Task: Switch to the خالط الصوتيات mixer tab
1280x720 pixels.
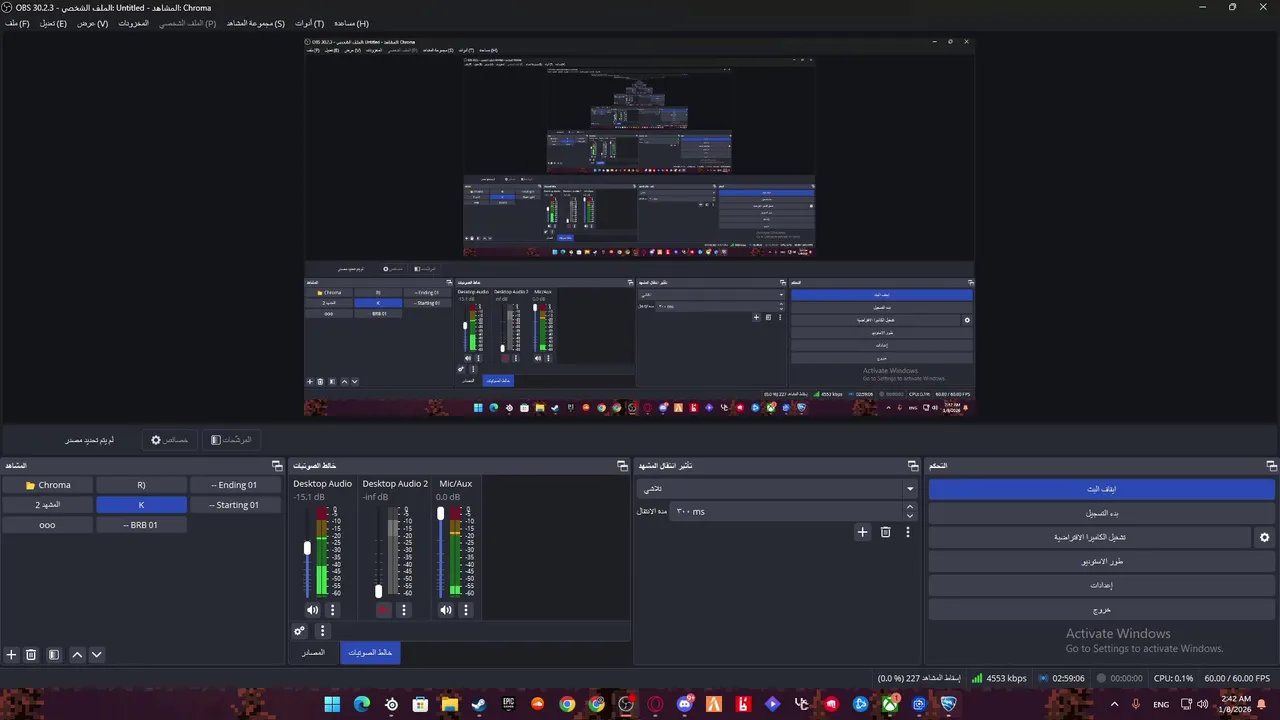Action: click(x=370, y=653)
